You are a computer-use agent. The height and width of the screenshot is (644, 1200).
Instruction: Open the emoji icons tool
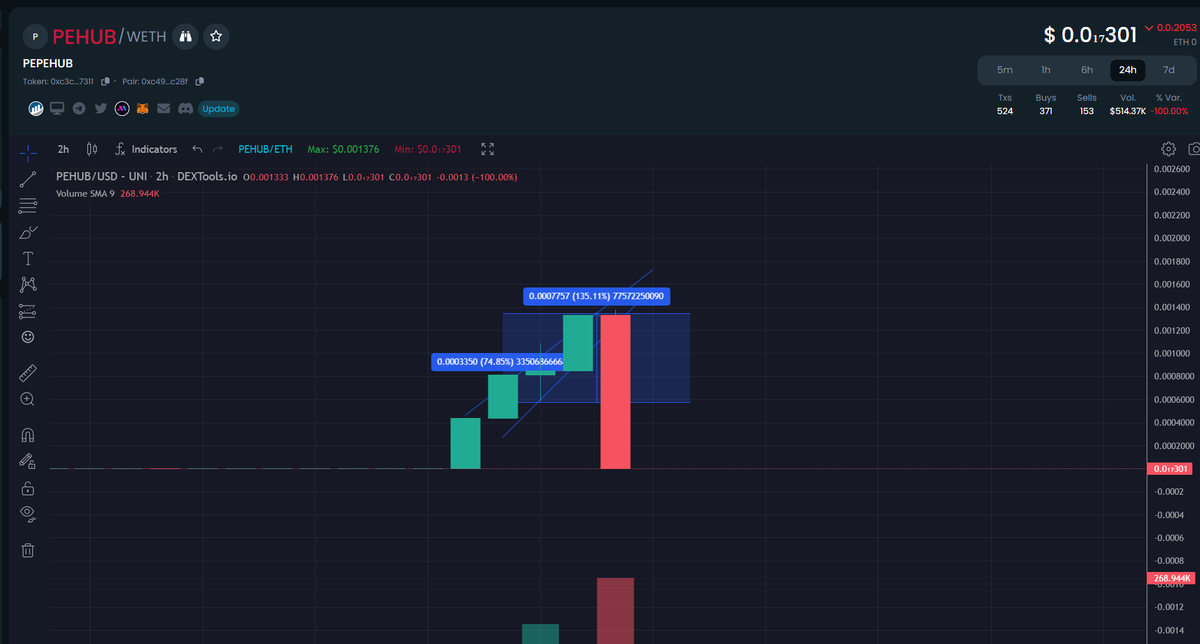click(x=28, y=337)
